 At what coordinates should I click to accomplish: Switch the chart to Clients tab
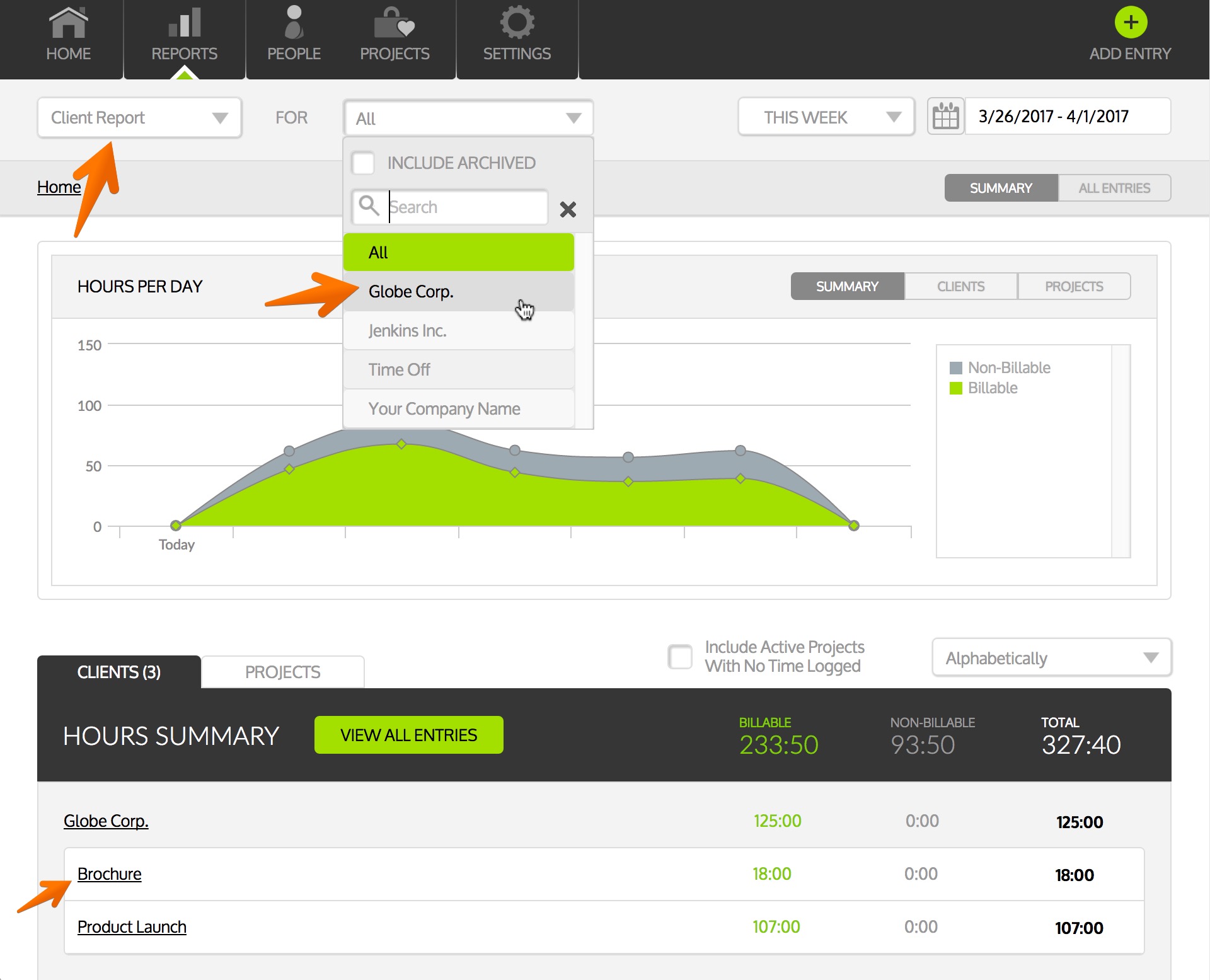961,286
